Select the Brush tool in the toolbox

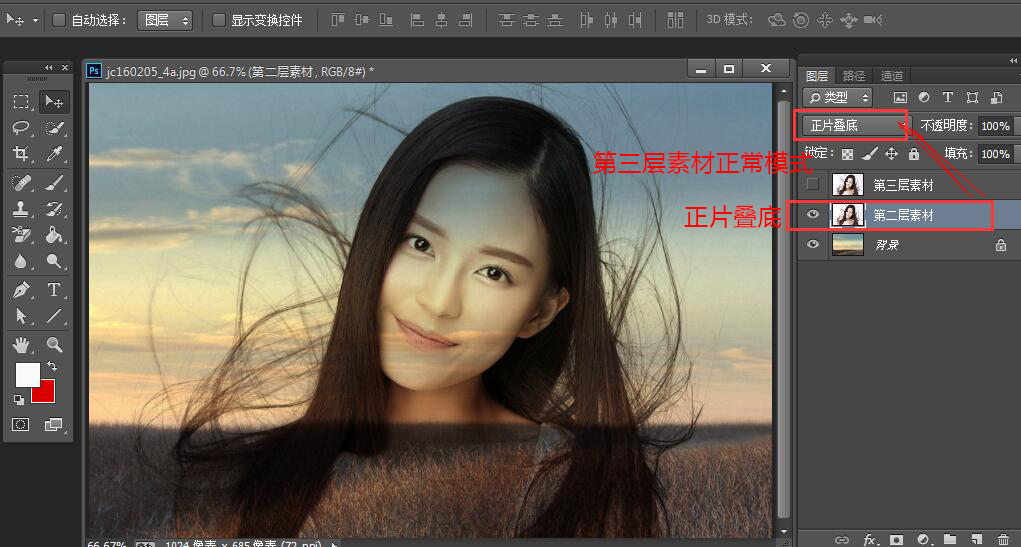(54, 182)
